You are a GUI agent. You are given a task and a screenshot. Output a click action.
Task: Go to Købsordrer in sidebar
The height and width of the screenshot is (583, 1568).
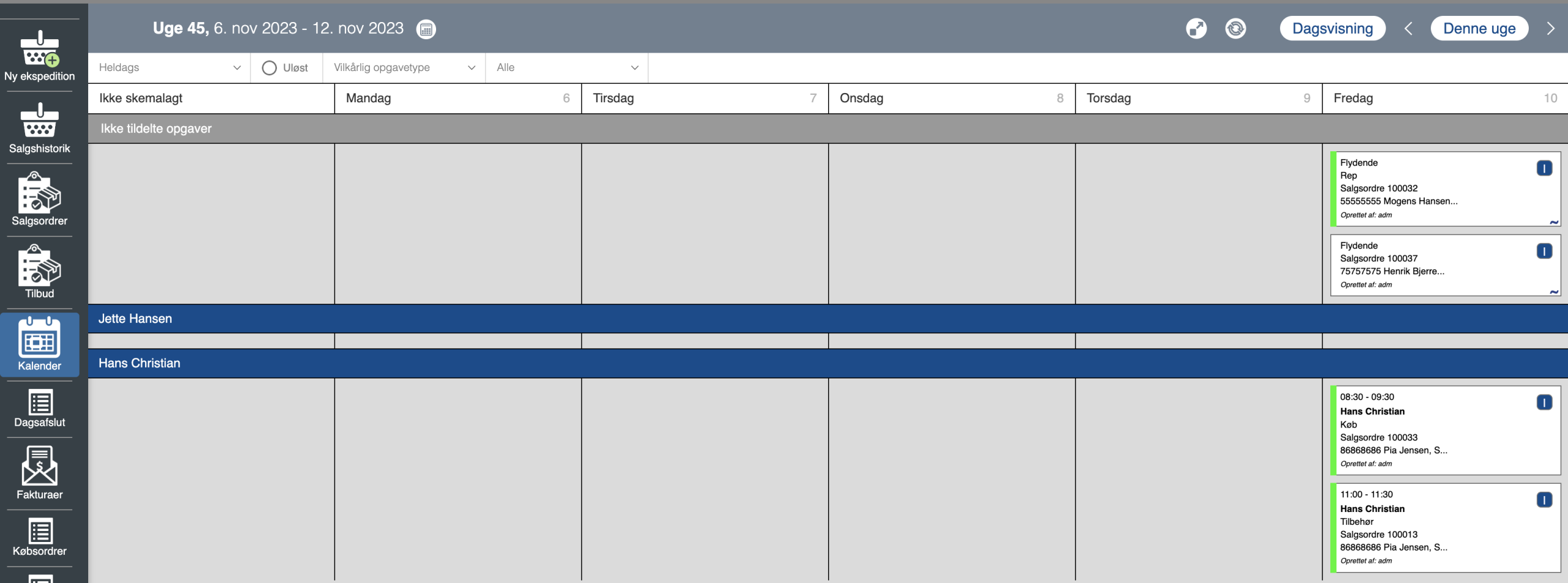pyautogui.click(x=40, y=537)
